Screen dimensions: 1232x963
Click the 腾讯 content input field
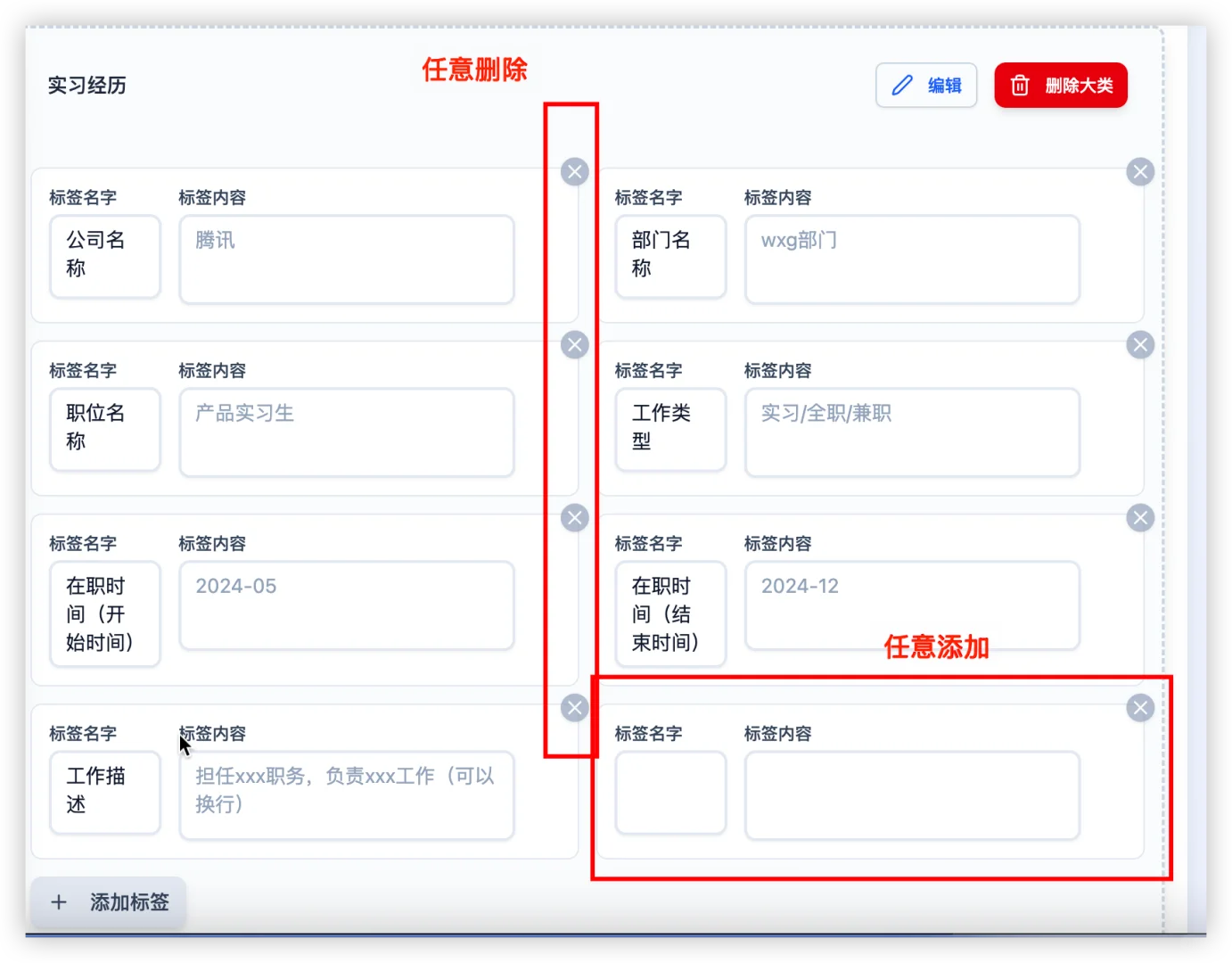[x=346, y=259]
